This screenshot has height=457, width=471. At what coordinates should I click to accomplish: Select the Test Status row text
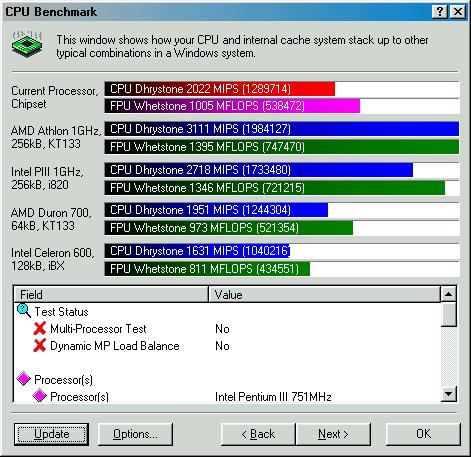[x=61, y=312]
